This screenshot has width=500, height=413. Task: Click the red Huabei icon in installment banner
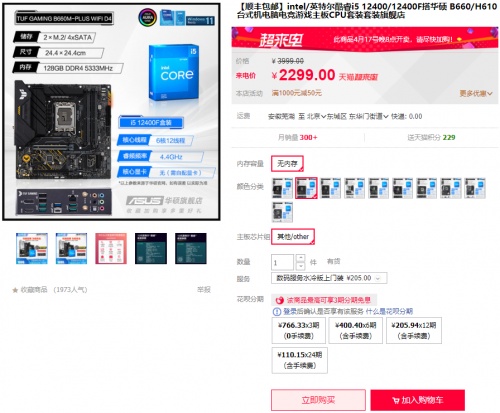click(x=279, y=300)
